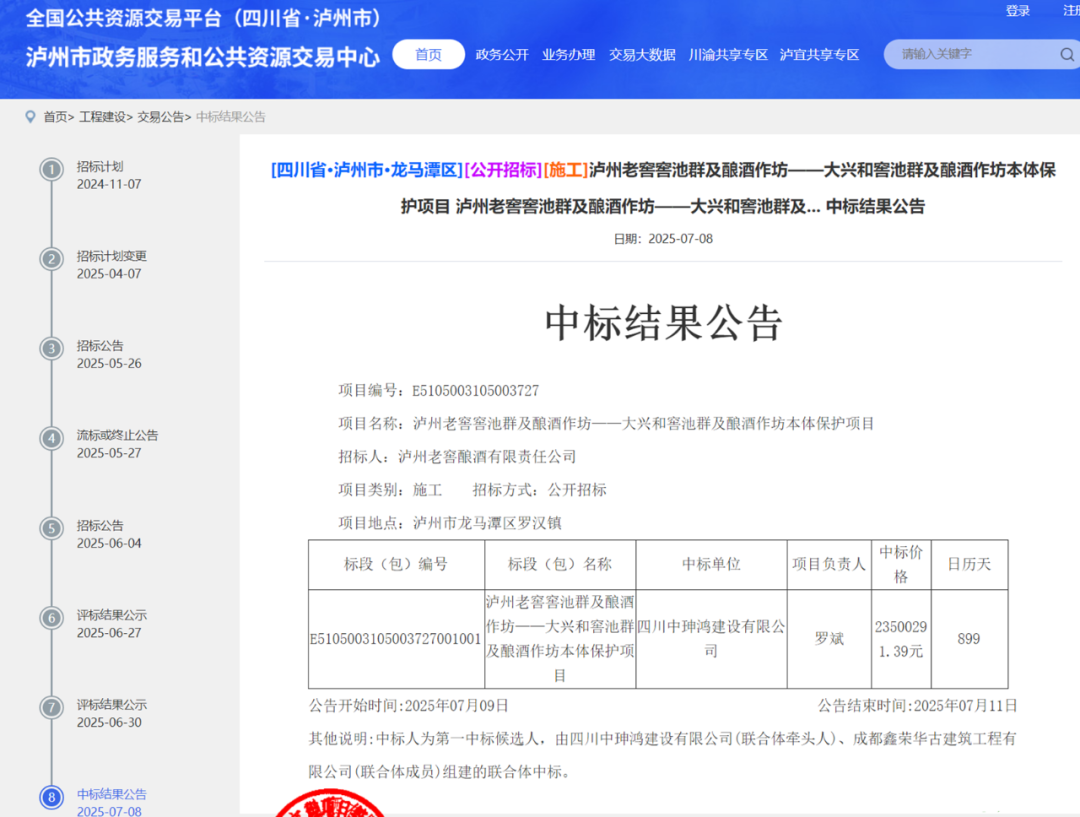Click the search magnifier icon
The width and height of the screenshot is (1080, 817).
pos(1067,55)
